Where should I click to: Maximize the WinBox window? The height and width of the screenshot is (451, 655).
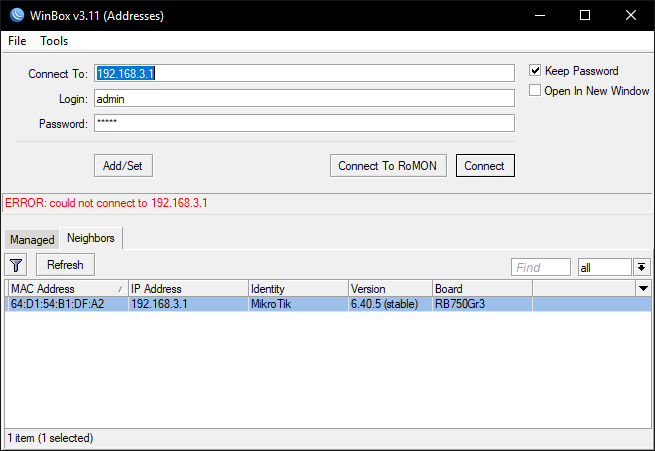(x=585, y=15)
